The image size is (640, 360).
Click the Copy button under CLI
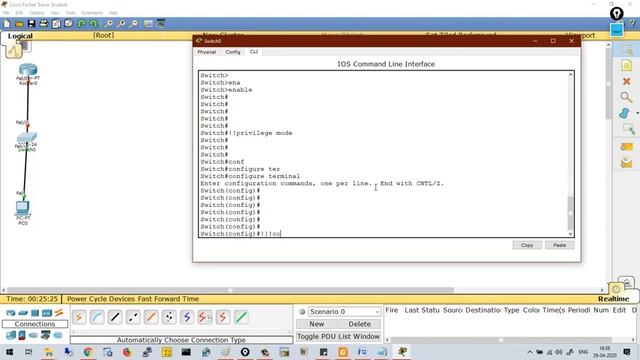coord(527,245)
